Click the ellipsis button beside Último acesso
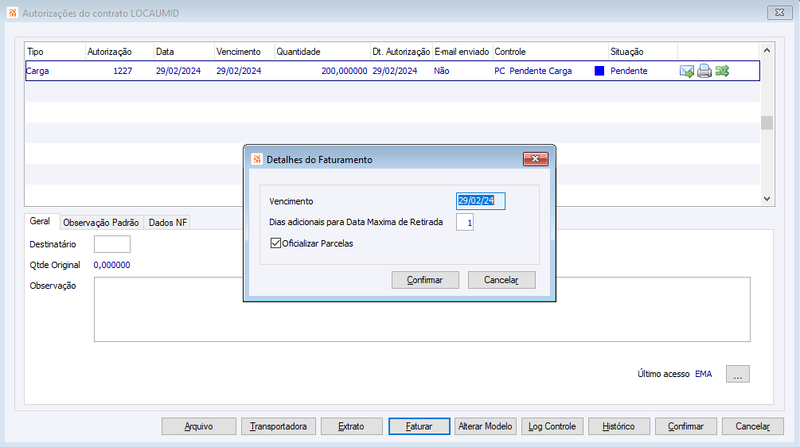 [738, 374]
